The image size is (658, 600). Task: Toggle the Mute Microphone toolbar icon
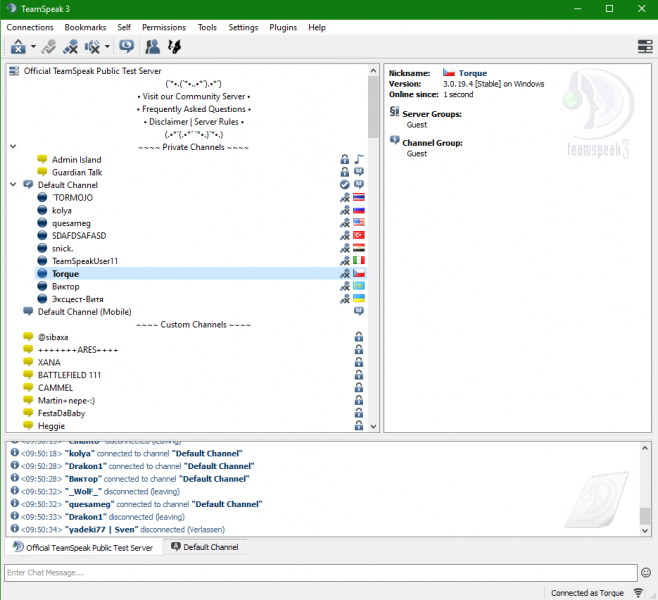(70, 47)
